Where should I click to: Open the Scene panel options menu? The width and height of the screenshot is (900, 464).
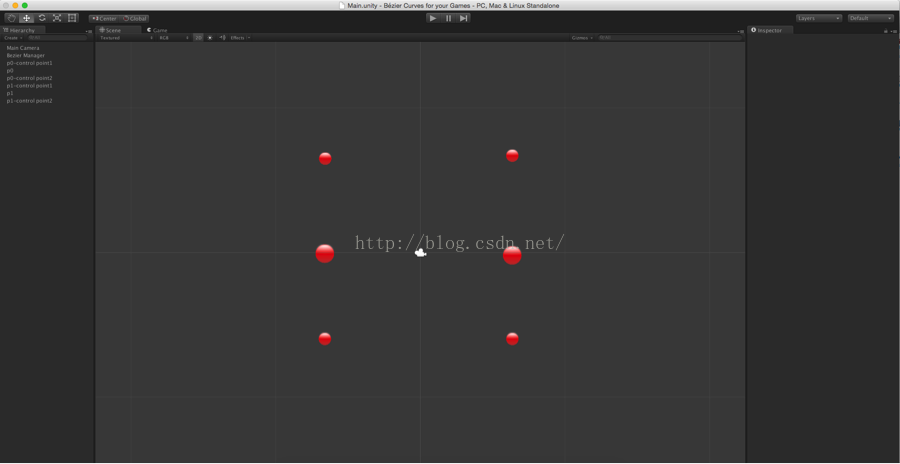[x=740, y=31]
